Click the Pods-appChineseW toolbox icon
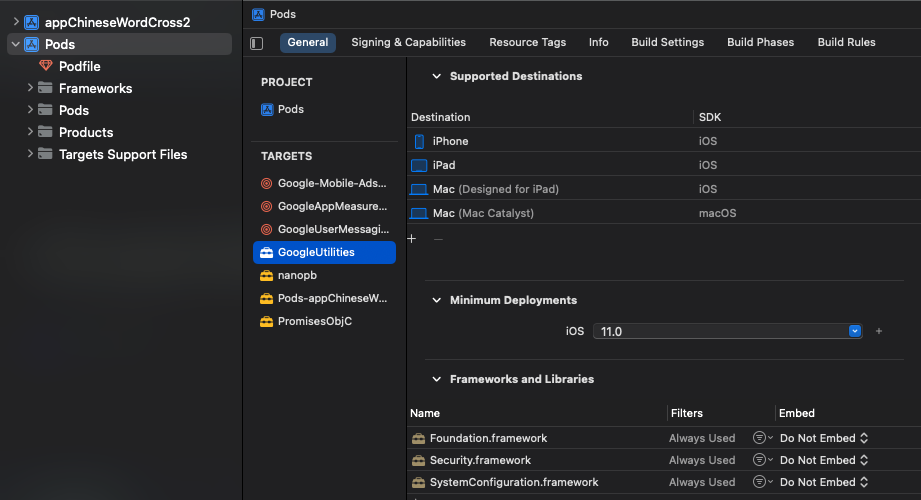921x500 pixels. click(267, 298)
